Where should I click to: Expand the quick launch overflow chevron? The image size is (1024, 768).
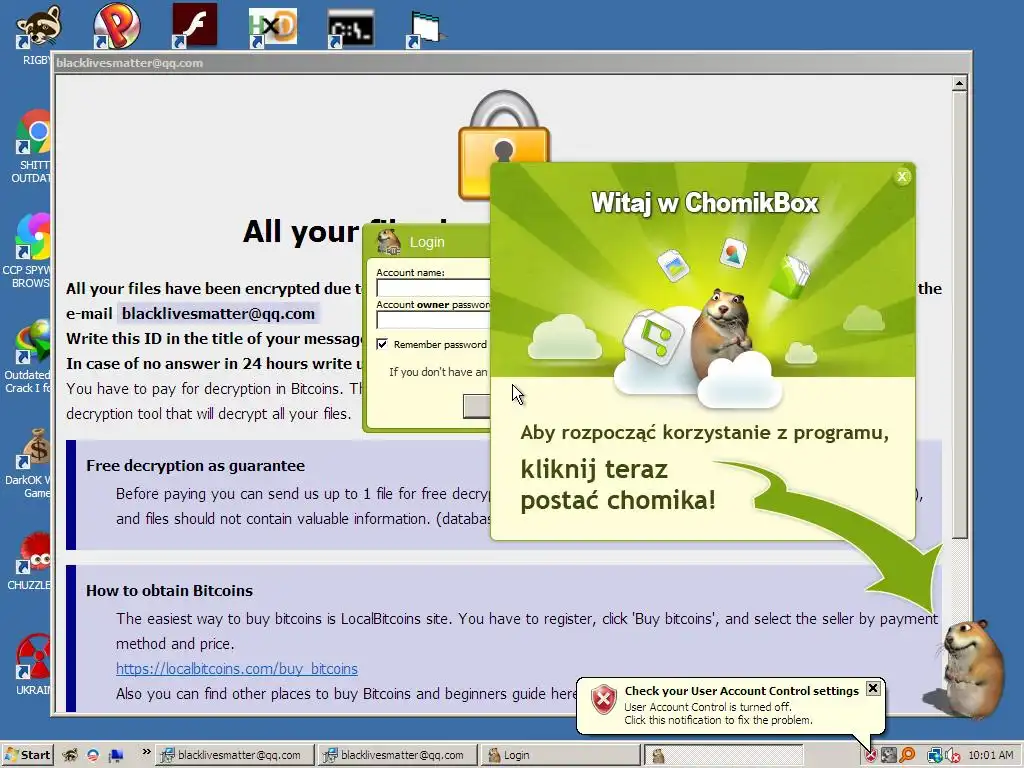click(x=146, y=752)
